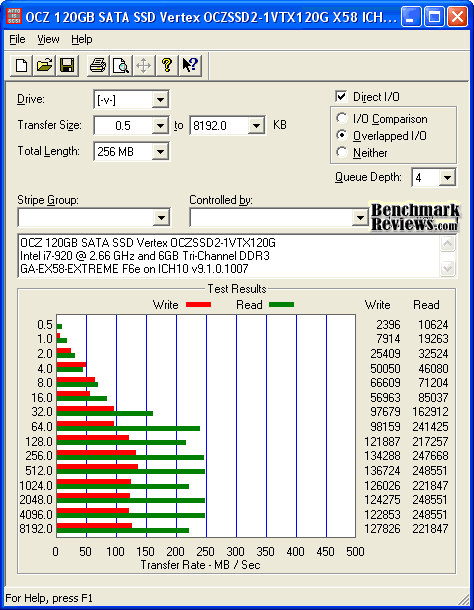Open the Queue Depth dropdown
Screen dimensions: 474x610
click(x=447, y=178)
